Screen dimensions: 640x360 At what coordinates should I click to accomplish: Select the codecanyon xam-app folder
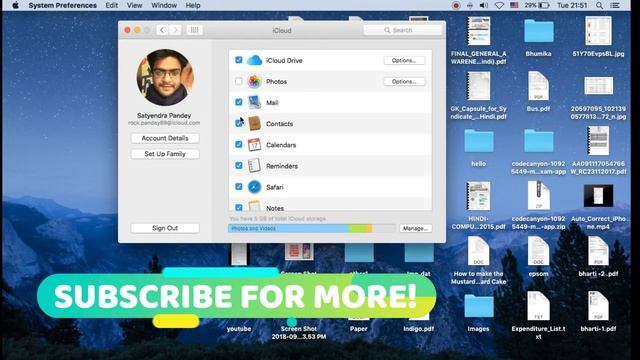pyautogui.click(x=538, y=141)
